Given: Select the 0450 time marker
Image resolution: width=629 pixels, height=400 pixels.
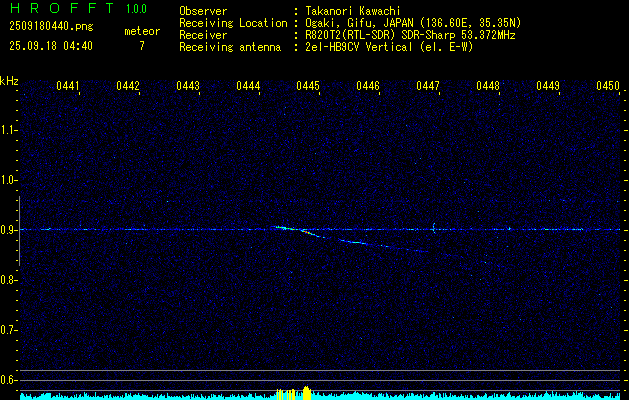Looking at the screenshot, I should coord(608,87).
